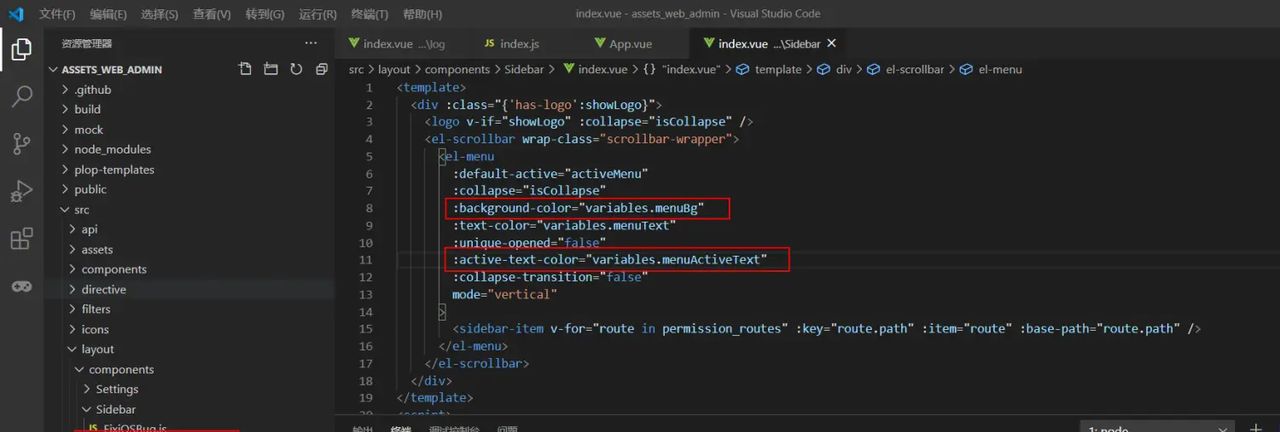Open the 帮助(H) menu
Screen dimensions: 1280x432
point(422,14)
